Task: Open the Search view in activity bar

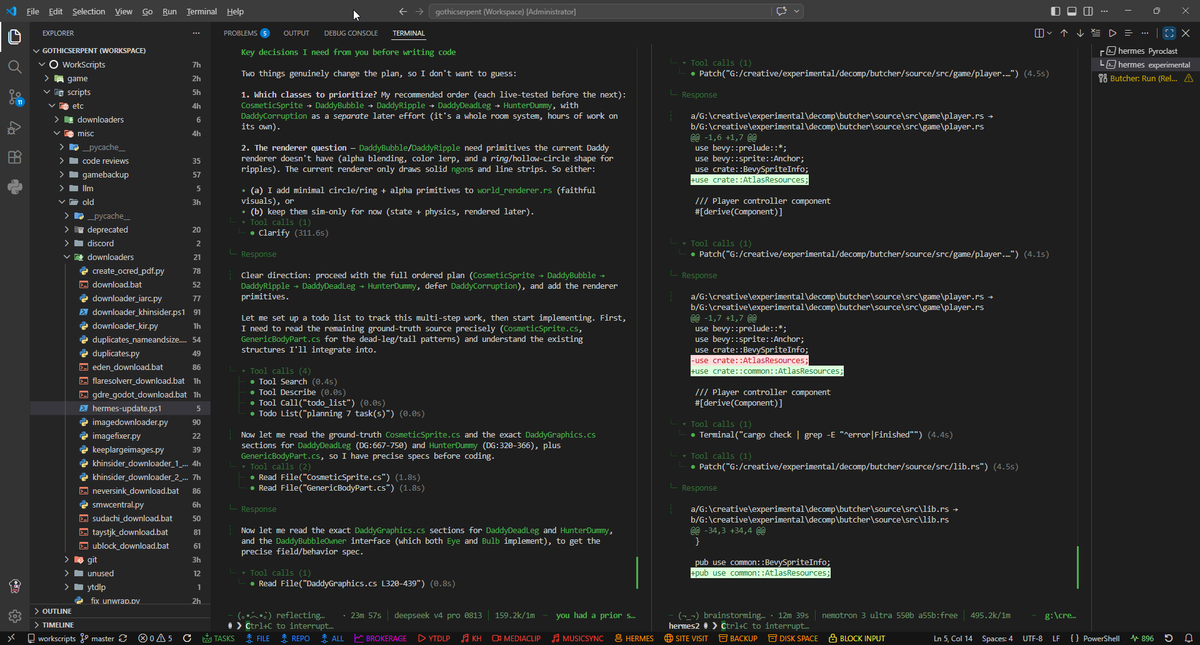Action: [15, 67]
